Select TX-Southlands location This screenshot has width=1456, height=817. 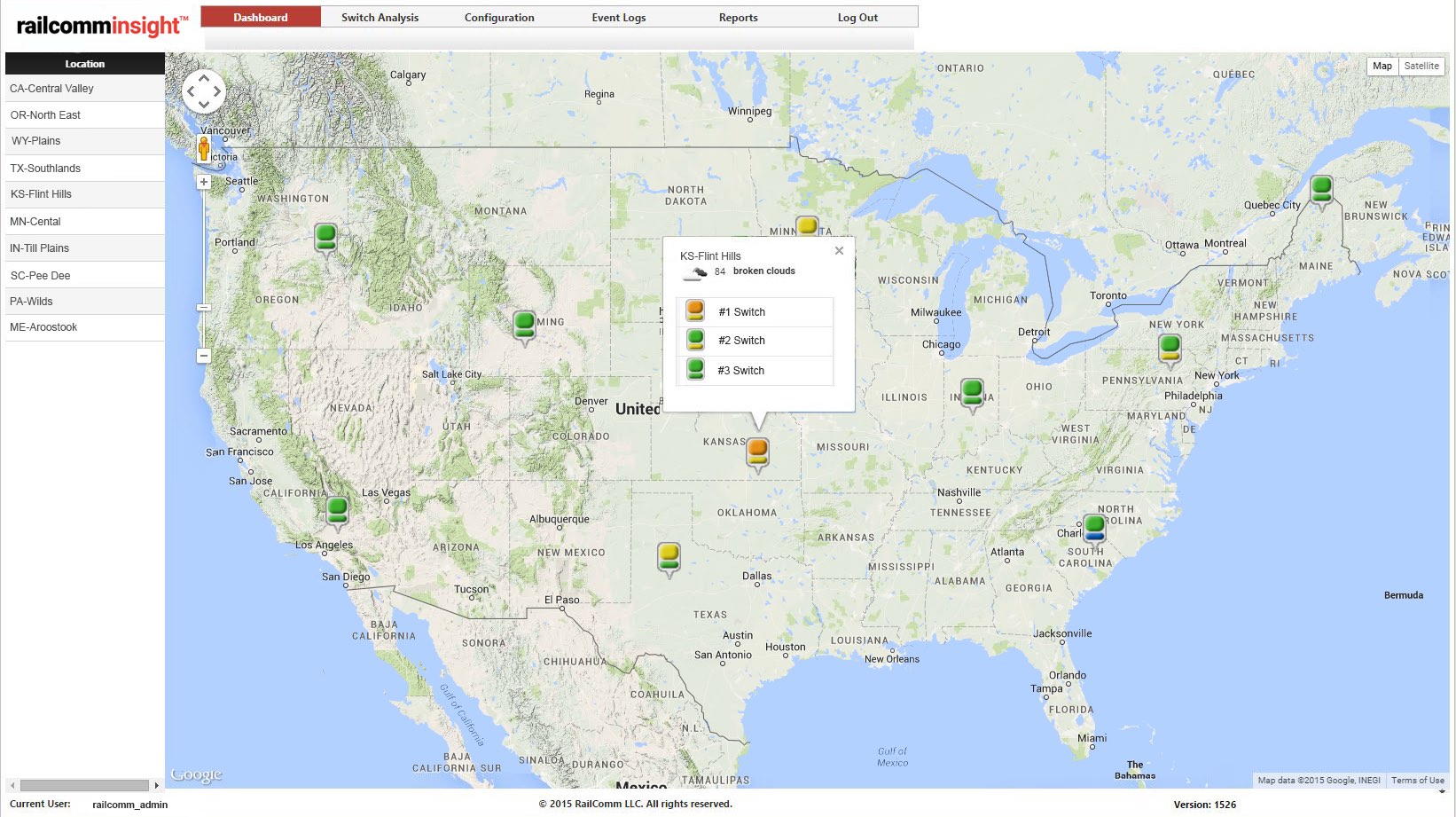coord(84,169)
